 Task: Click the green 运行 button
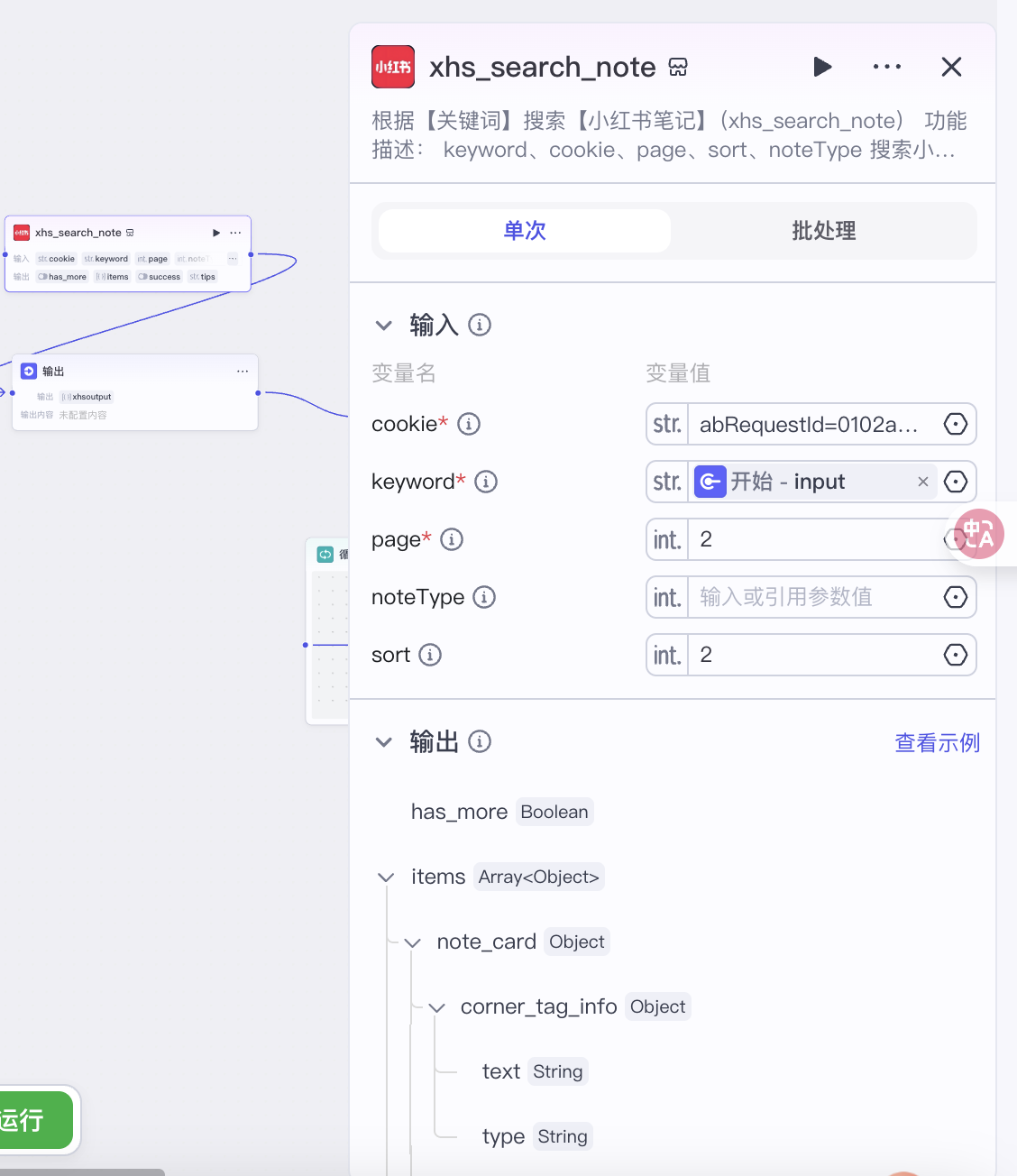[34, 1120]
